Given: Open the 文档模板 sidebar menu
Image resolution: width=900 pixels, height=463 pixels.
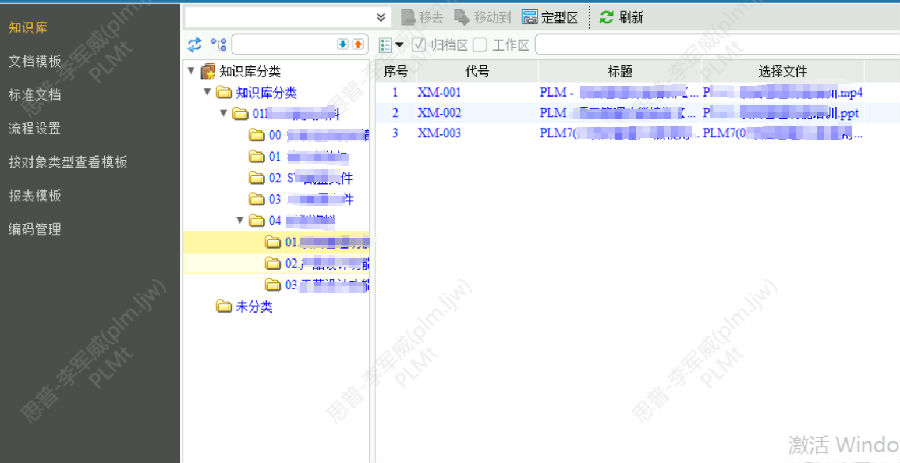Looking at the screenshot, I should tap(34, 61).
